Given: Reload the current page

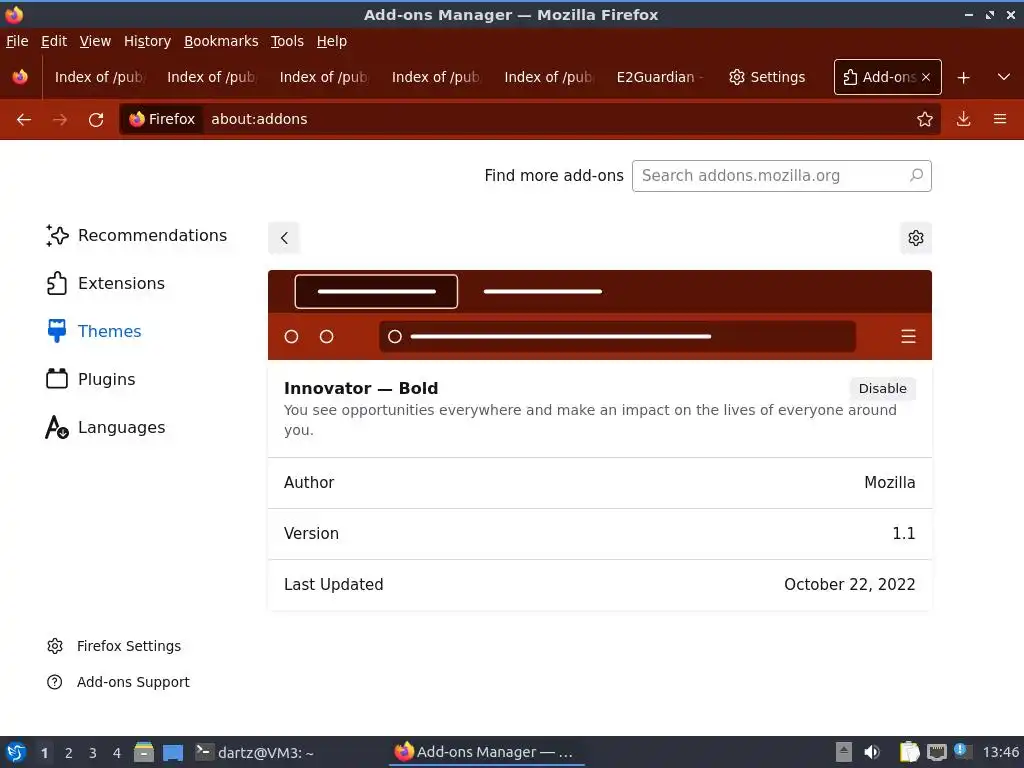Looking at the screenshot, I should click(96, 120).
